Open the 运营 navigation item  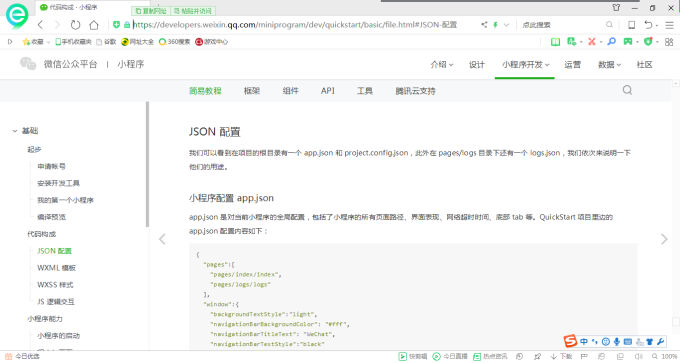pos(572,65)
